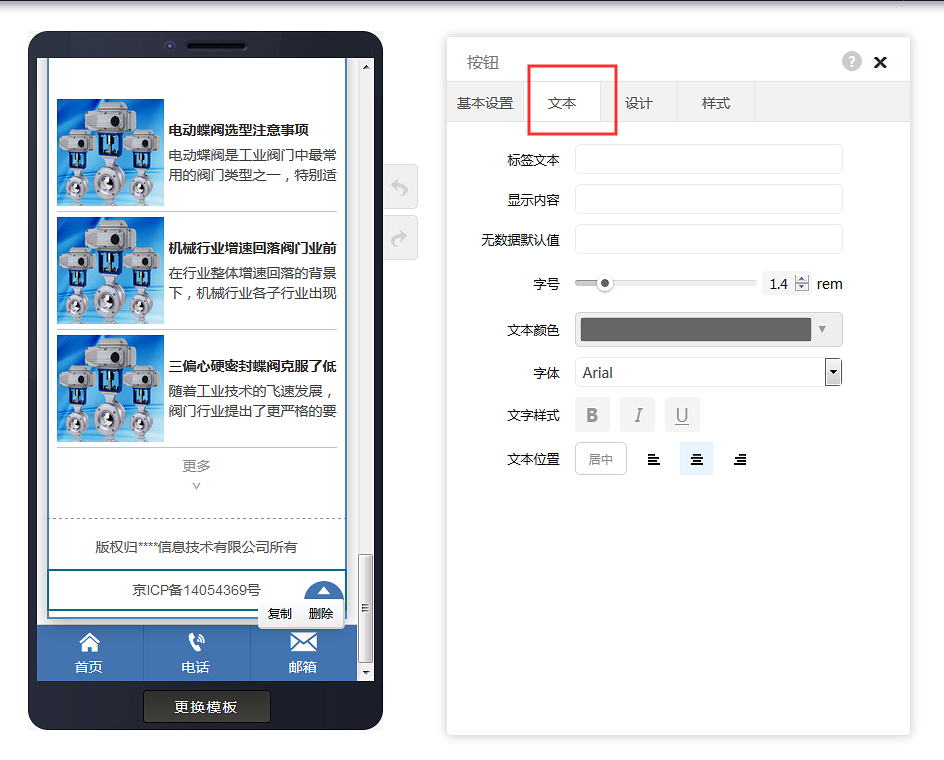Screen dimensions: 944x760
Task: Toggle underline text style
Action: [x=682, y=415]
